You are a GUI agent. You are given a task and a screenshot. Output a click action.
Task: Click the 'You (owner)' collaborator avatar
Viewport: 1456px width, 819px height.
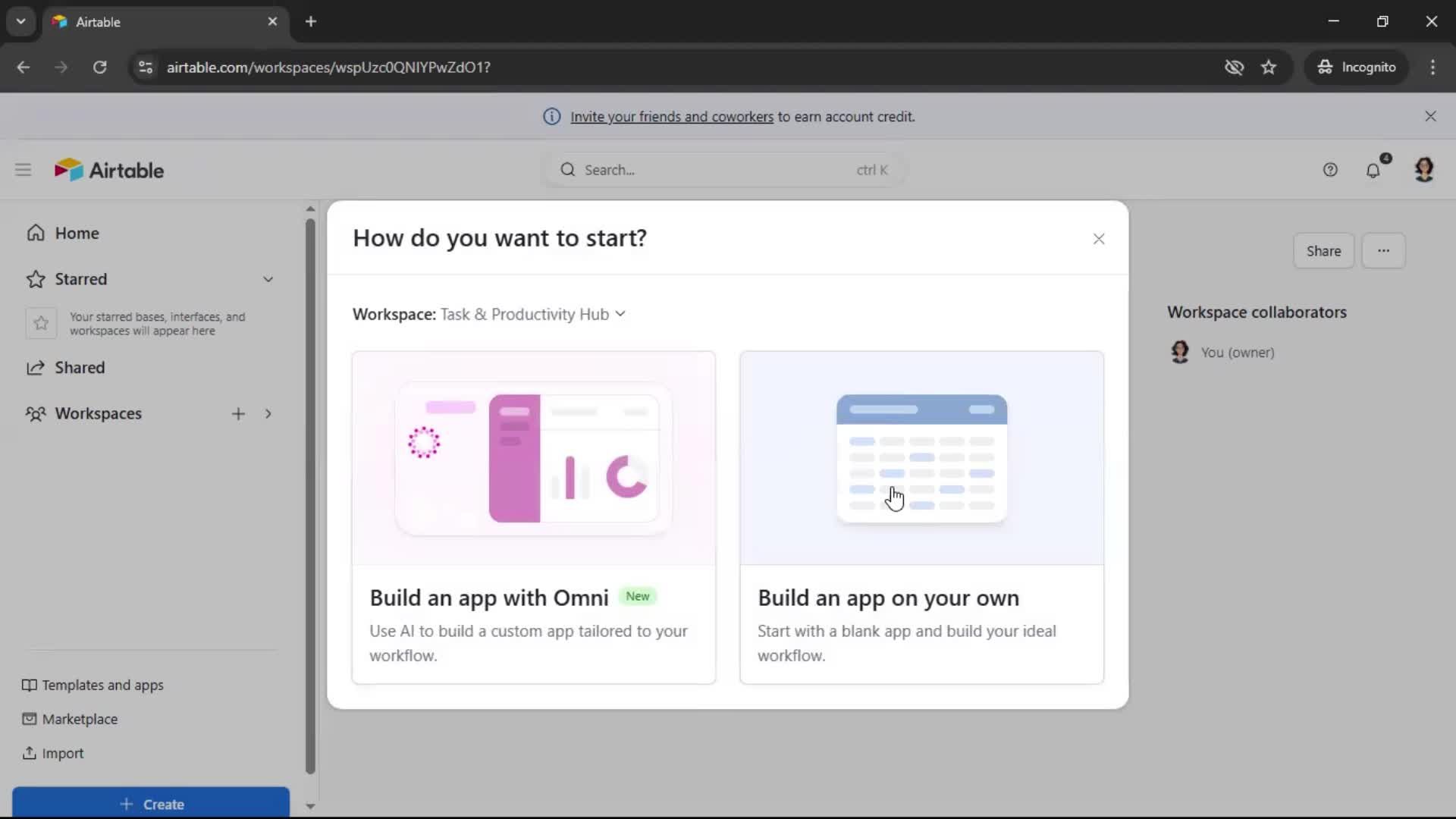click(1180, 352)
